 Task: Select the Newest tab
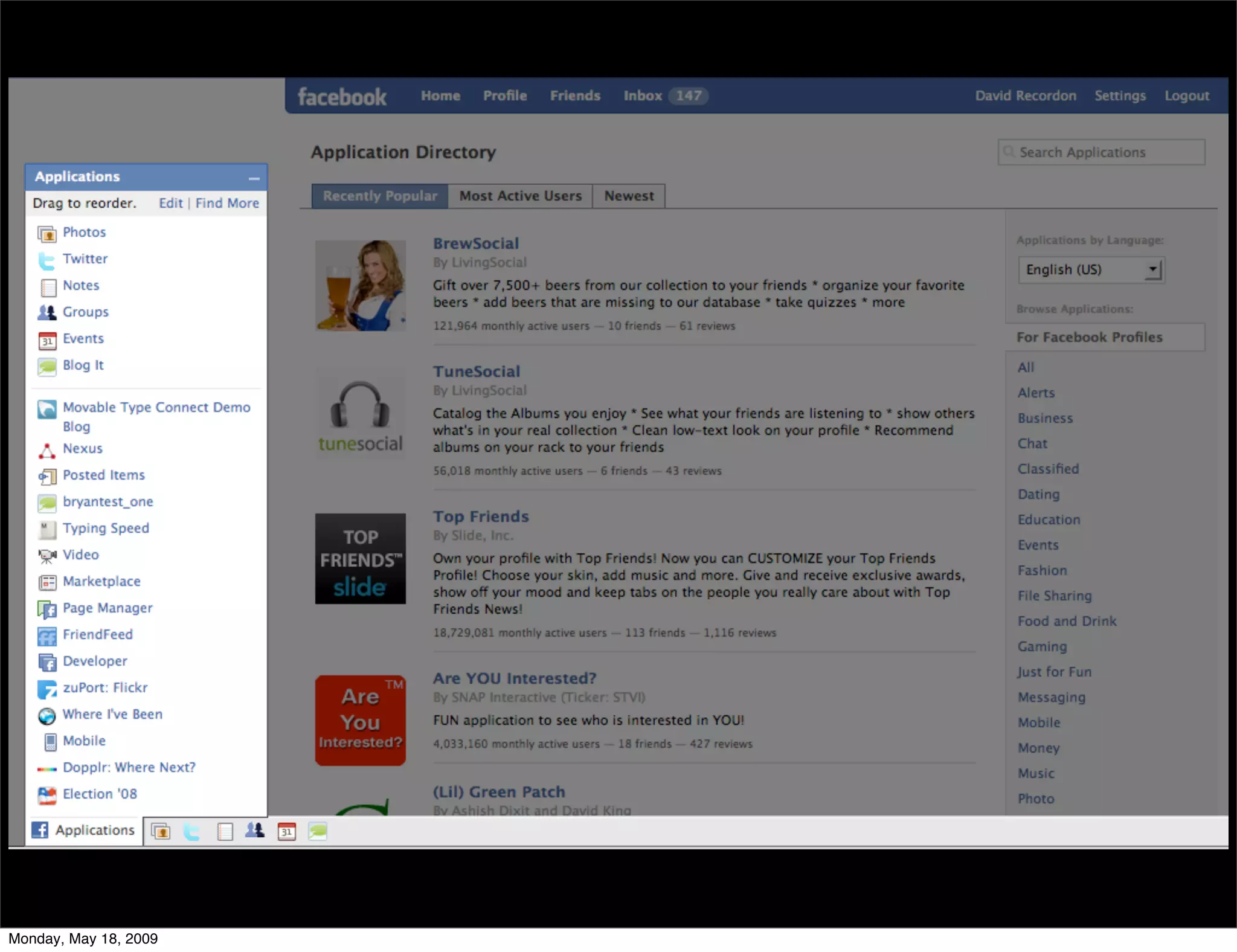click(628, 196)
